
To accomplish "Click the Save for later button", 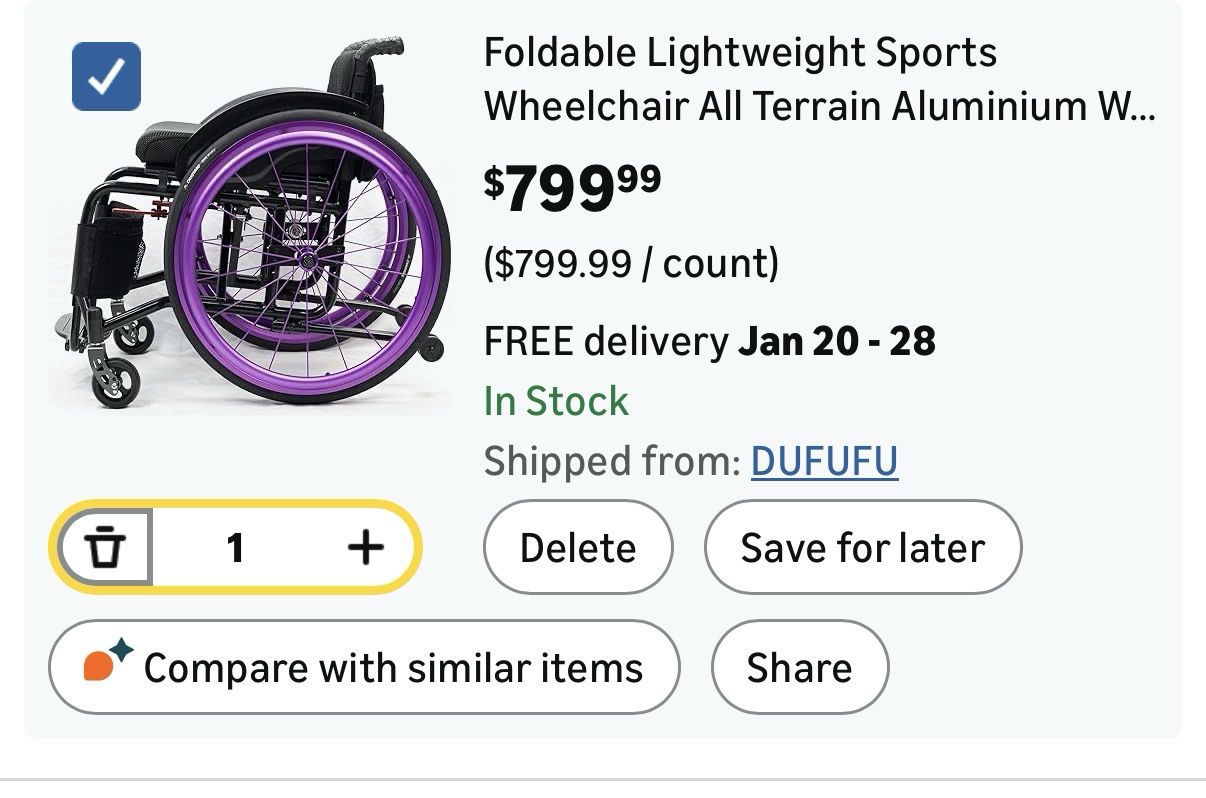I will click(862, 548).
